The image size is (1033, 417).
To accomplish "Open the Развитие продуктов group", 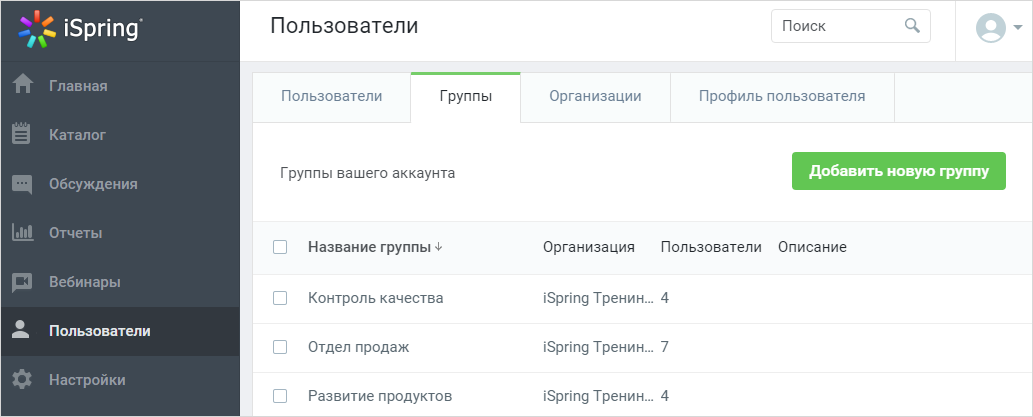I will click(x=380, y=396).
